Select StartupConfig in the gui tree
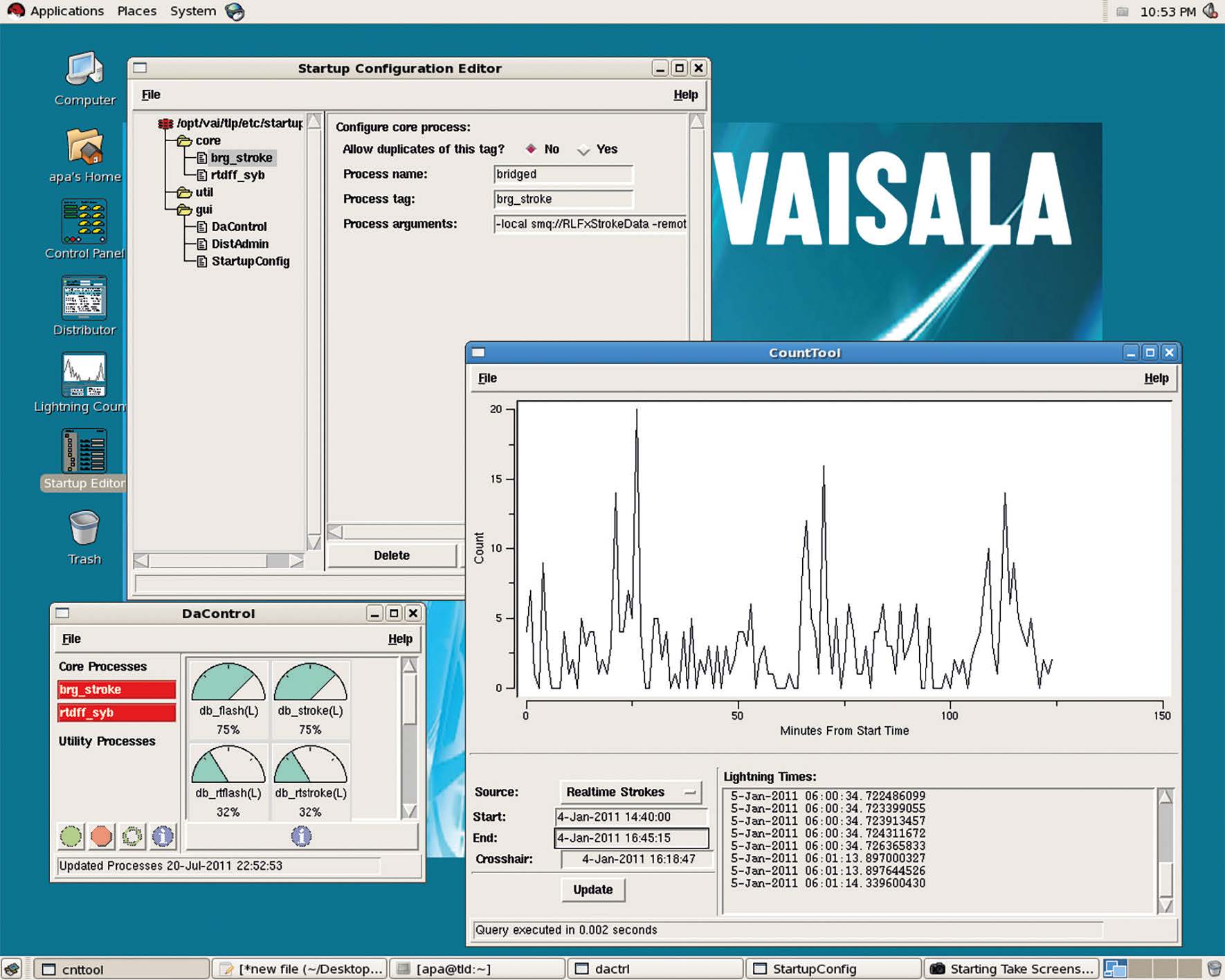1225x980 pixels. (x=251, y=262)
